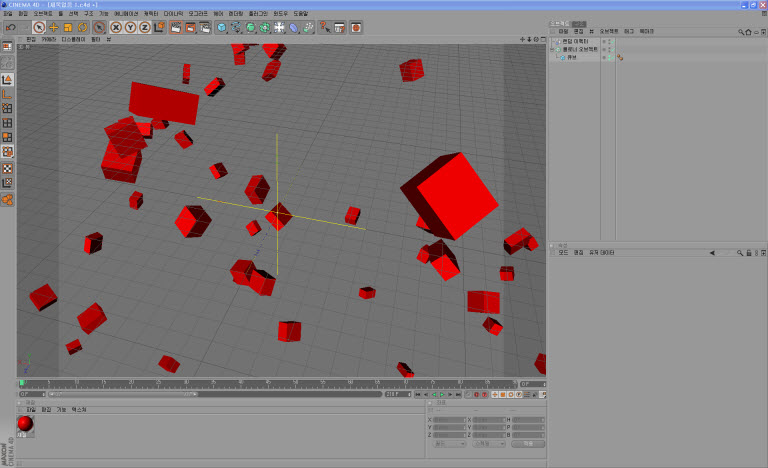Switch to the 구조 tab beside 오브젝트
768x468 pixels.
579,24
